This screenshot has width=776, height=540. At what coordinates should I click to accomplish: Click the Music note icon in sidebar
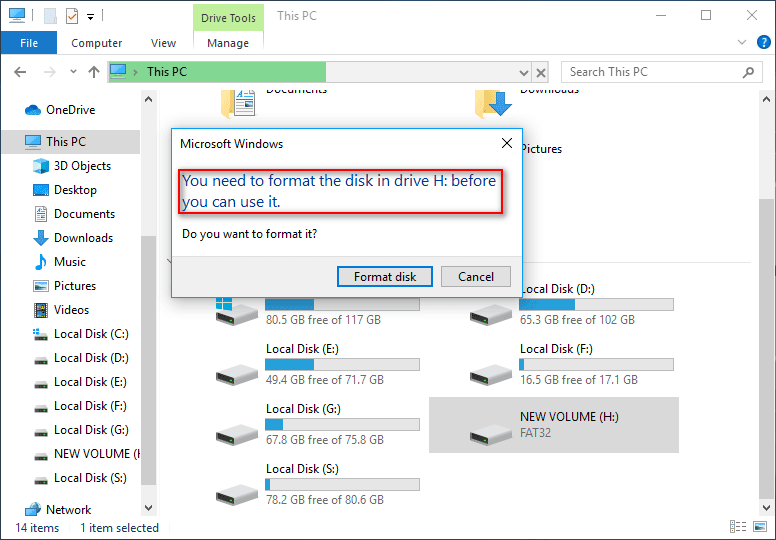coord(41,262)
